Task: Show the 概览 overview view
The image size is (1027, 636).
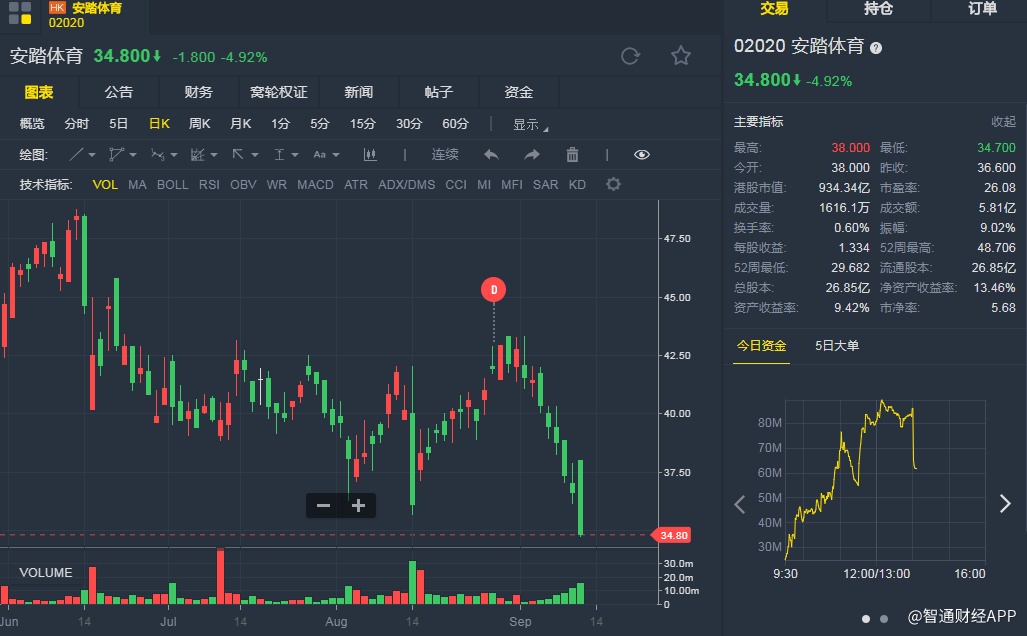Action: [x=32, y=124]
